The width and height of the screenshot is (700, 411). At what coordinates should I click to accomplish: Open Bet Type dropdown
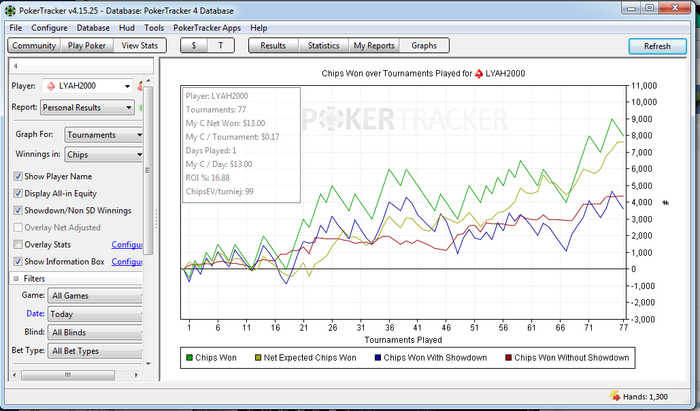point(95,351)
